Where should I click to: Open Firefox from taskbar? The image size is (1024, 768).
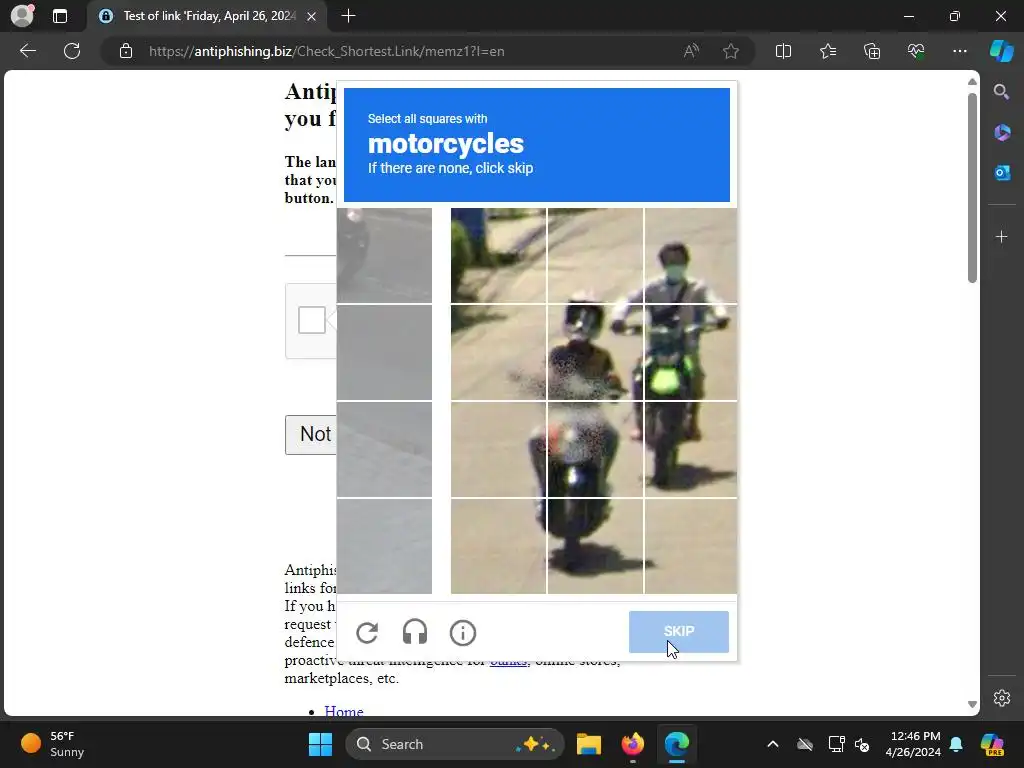coord(632,744)
